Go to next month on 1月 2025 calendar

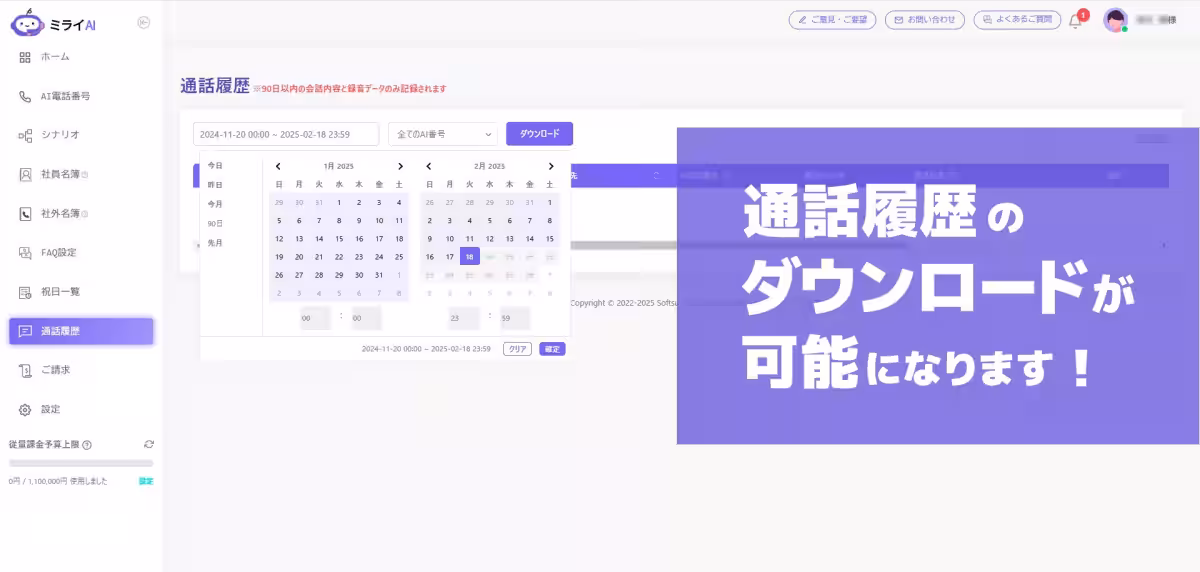[400, 166]
